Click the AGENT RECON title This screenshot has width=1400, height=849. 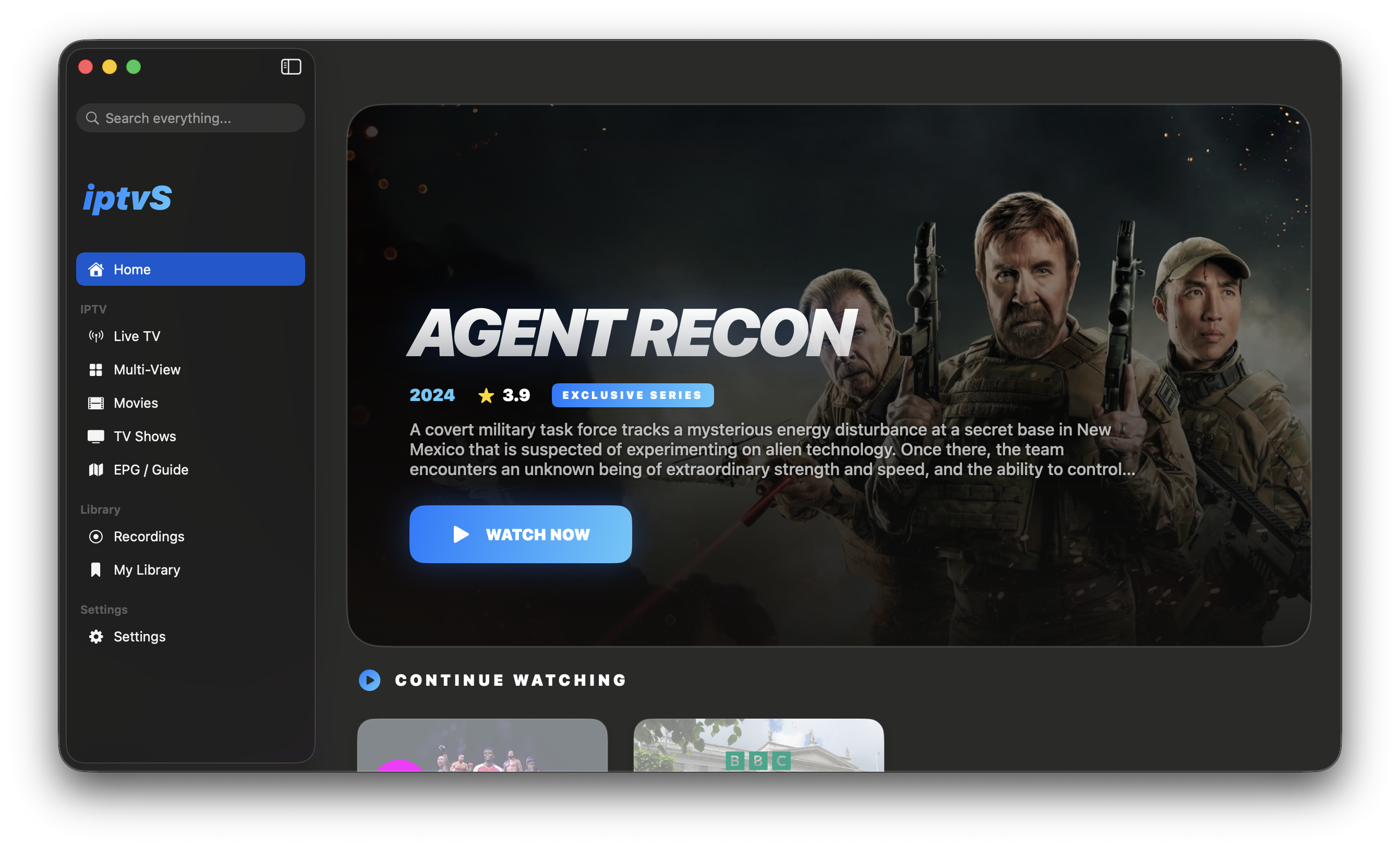pos(632,334)
